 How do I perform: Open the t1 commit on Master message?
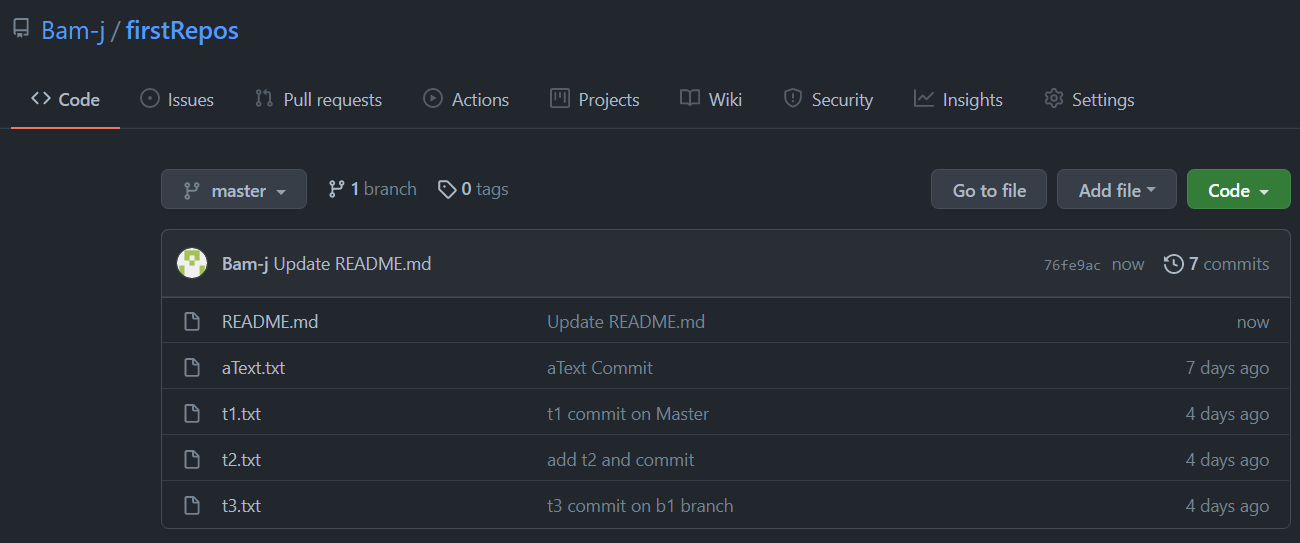[628, 414]
